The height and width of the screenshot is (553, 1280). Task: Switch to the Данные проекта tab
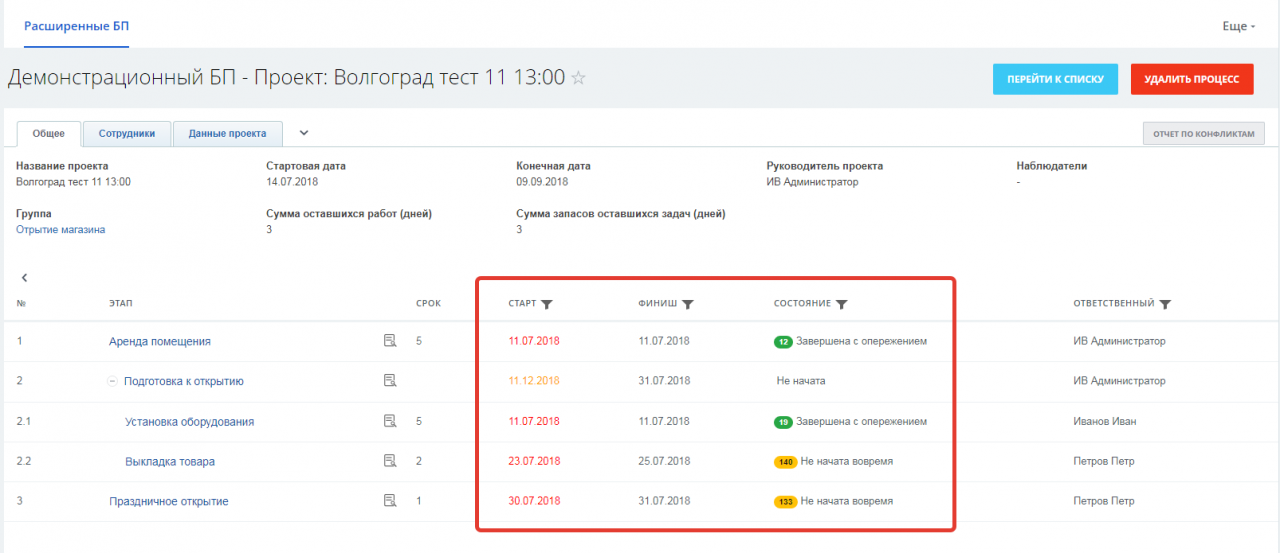coord(227,133)
